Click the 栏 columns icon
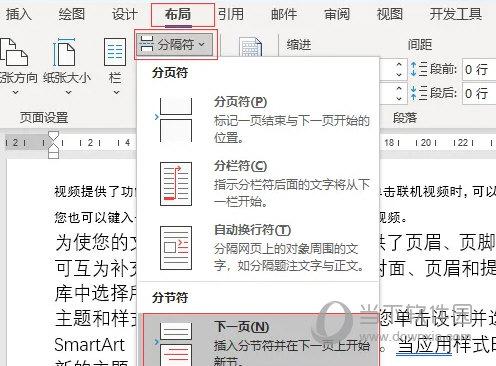This screenshot has width=496, height=366. coord(115,52)
